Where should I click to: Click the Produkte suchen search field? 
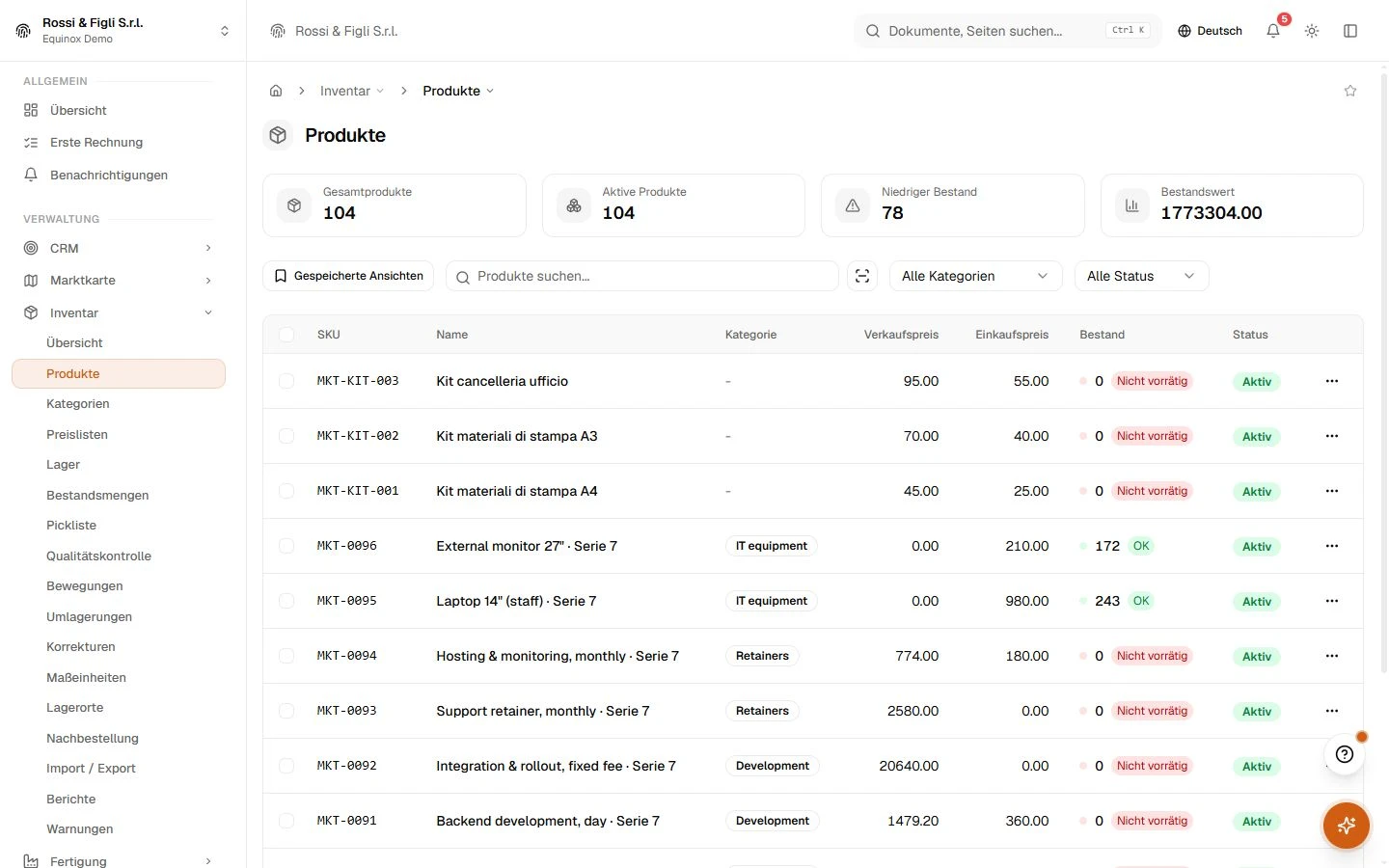click(x=641, y=276)
